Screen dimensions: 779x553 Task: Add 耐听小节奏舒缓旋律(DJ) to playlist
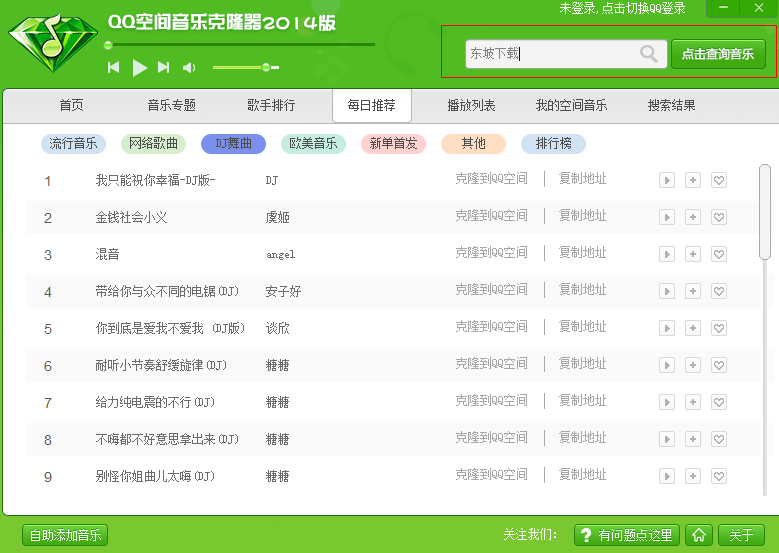tap(693, 365)
